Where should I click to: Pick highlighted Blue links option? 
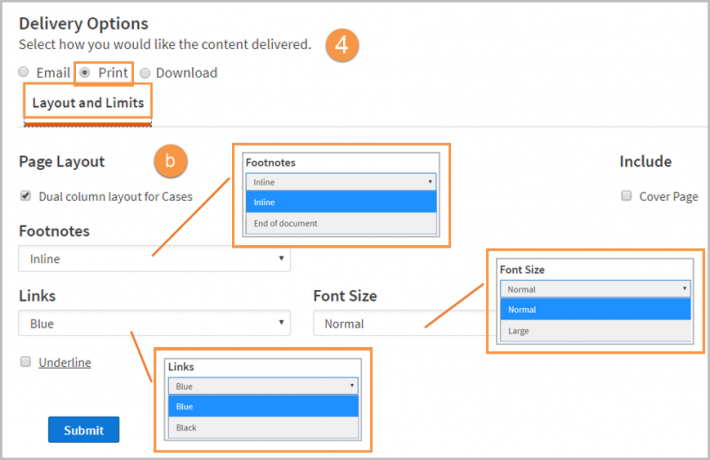click(x=263, y=406)
